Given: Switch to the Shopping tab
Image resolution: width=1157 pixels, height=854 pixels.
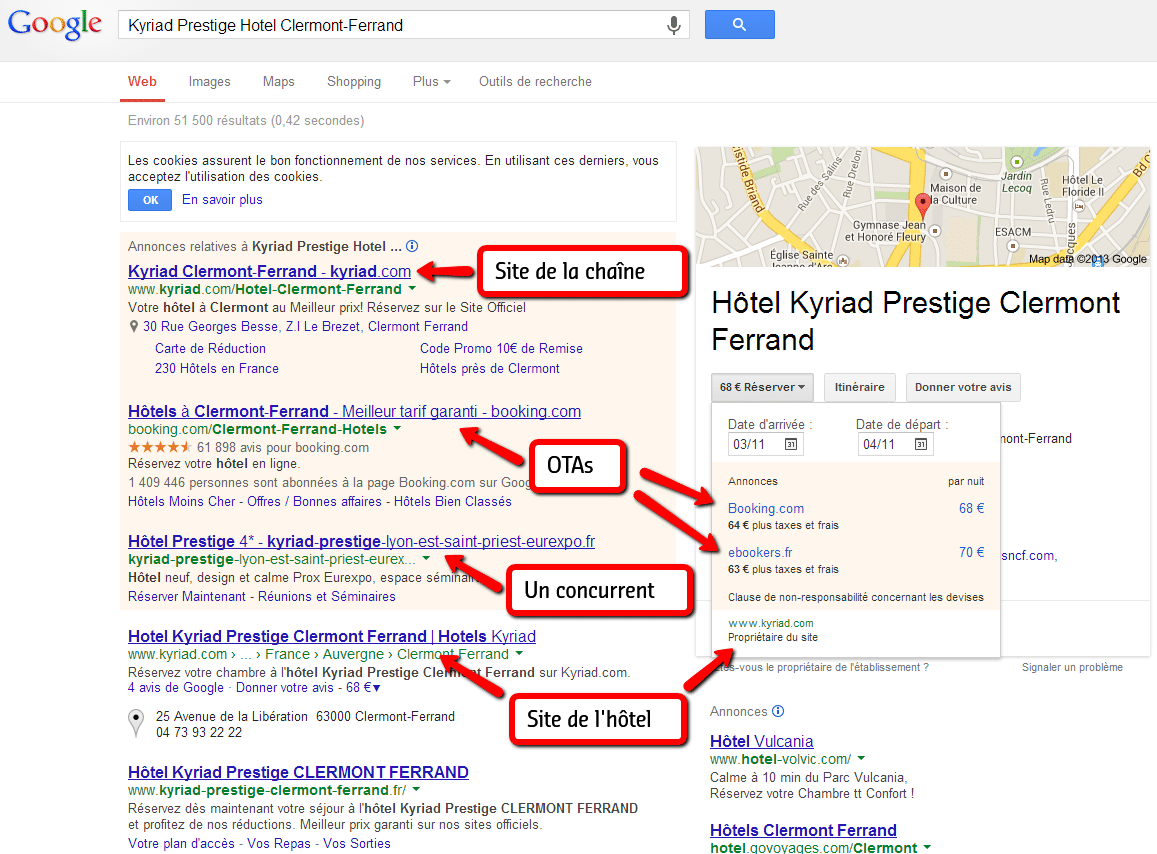Looking at the screenshot, I should 354,82.
